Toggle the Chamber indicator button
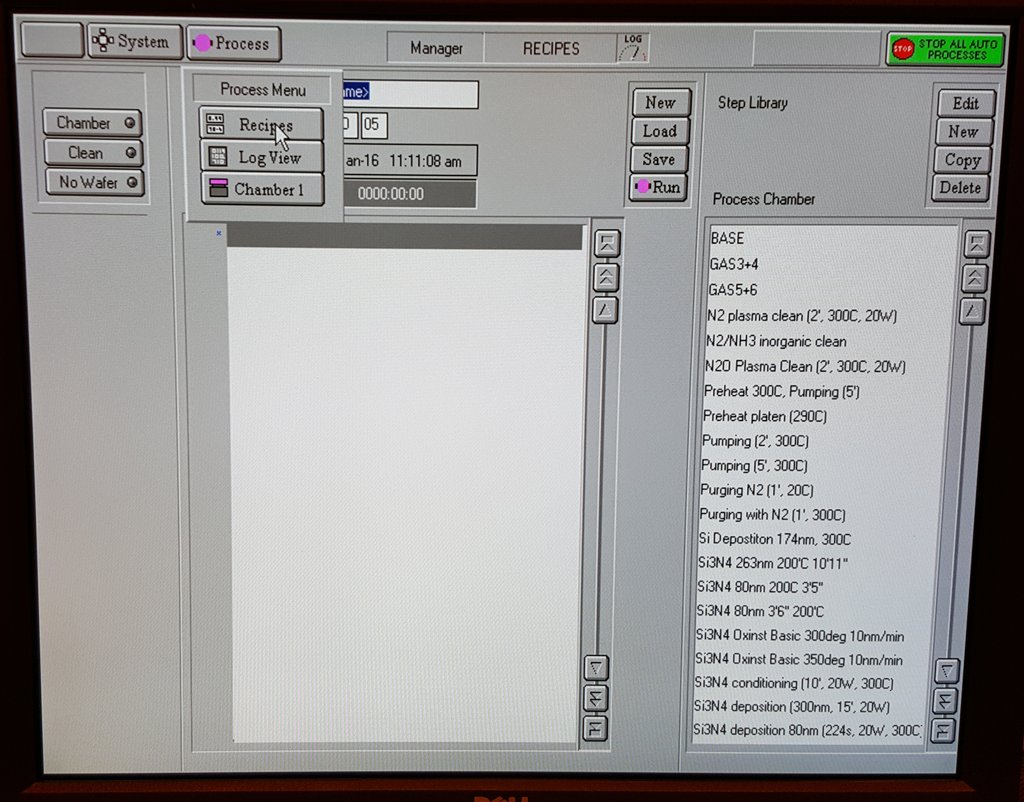1024x802 pixels. (93, 123)
